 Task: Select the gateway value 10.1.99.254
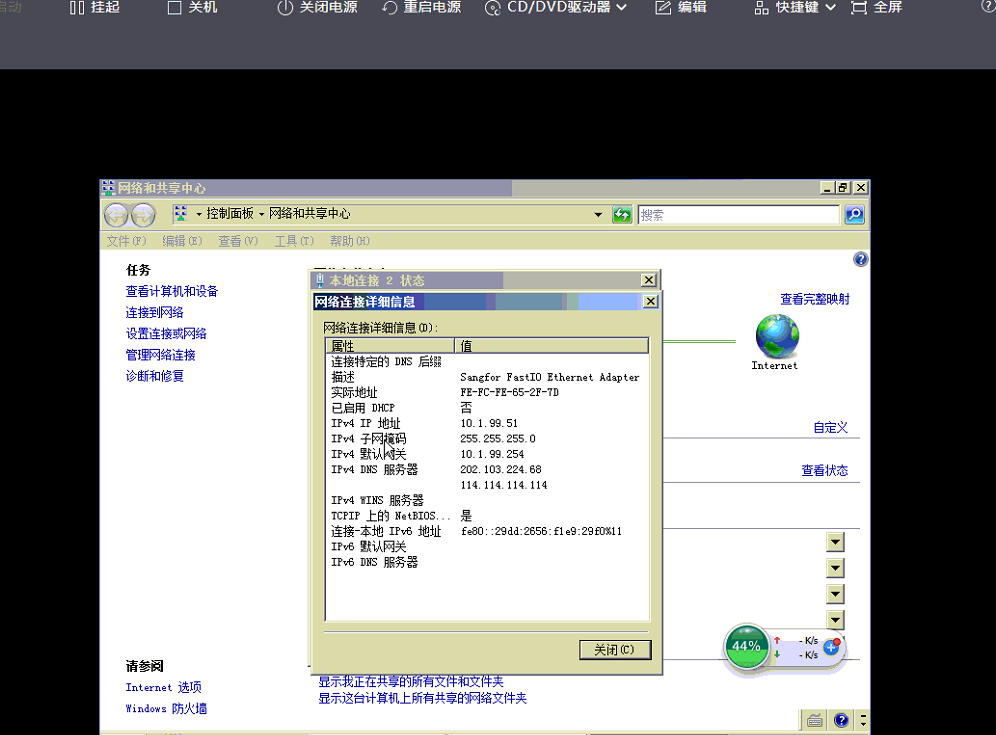pyautogui.click(x=492, y=454)
